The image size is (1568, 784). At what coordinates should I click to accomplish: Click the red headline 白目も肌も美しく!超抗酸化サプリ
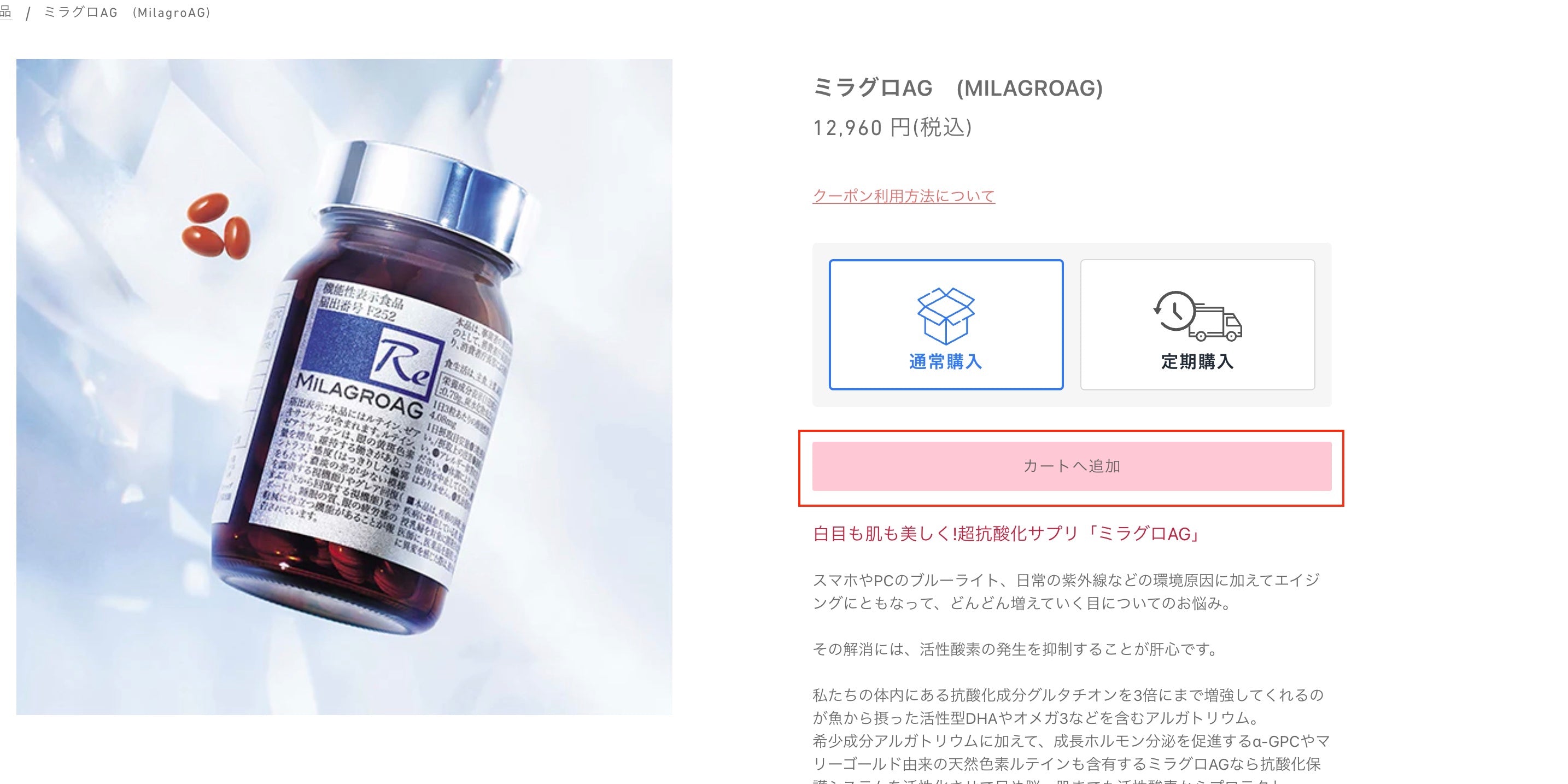click(x=1007, y=534)
